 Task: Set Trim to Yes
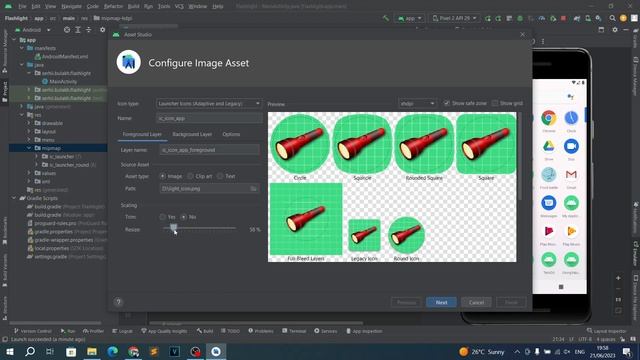(x=163, y=217)
